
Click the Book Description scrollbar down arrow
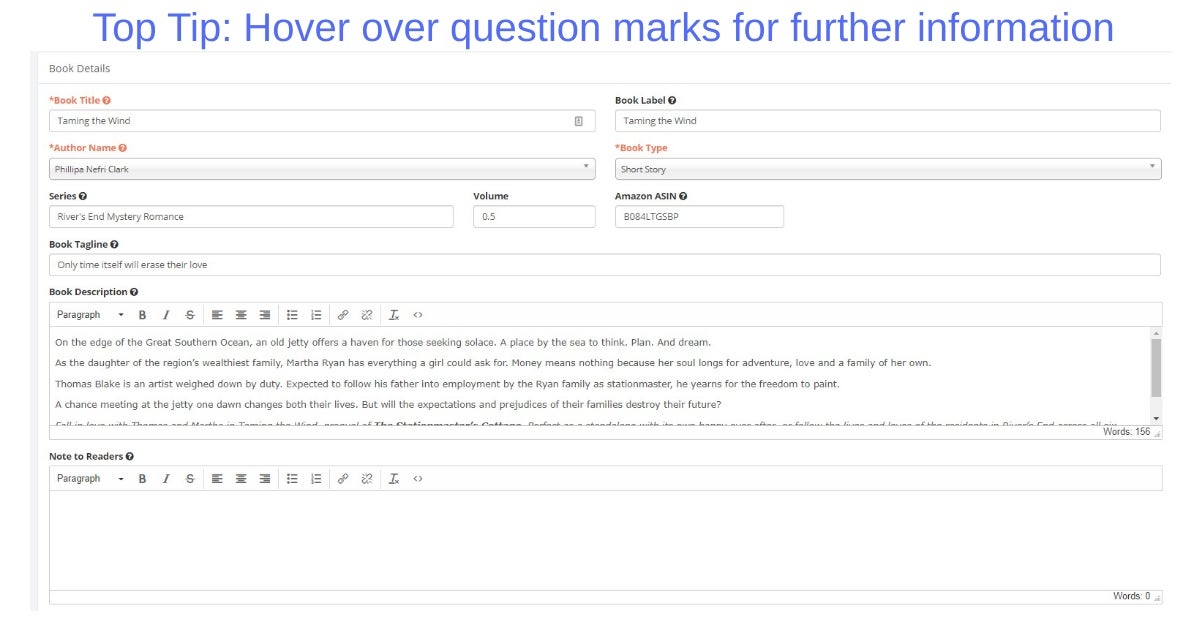[1156, 418]
